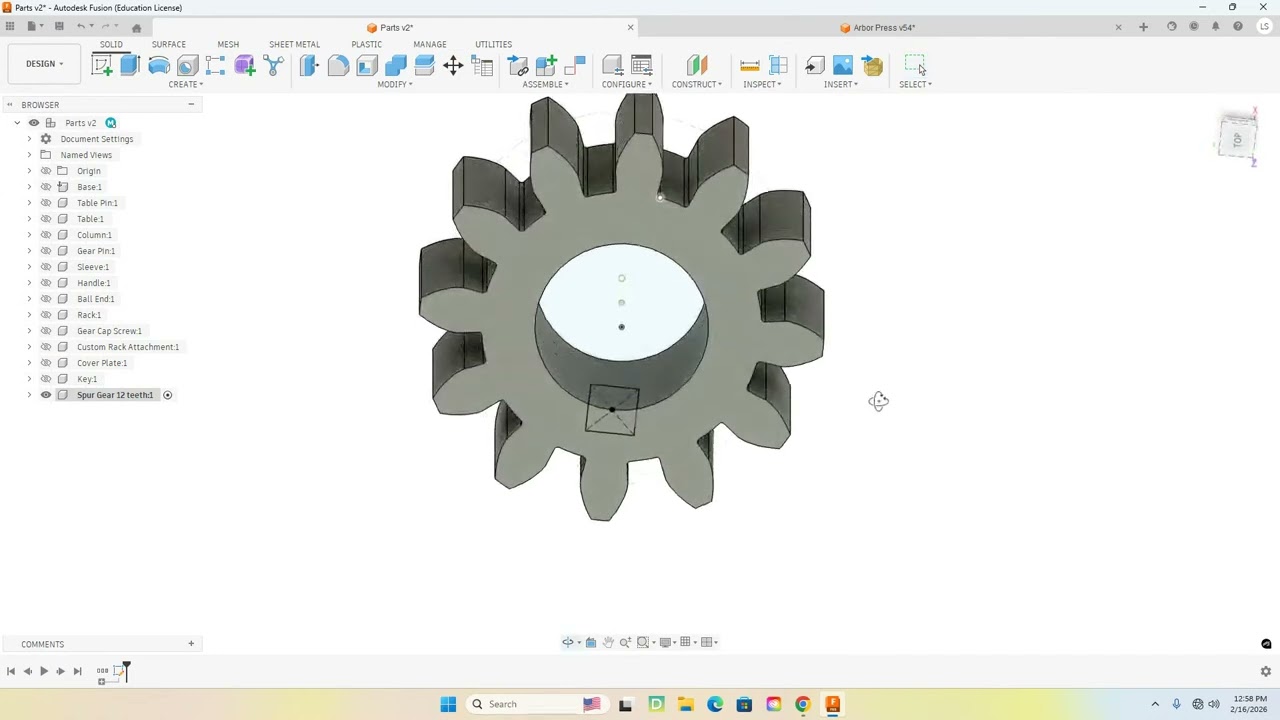Click the Insert Component assemble icon
This screenshot has height=720, width=1280.
[517, 66]
